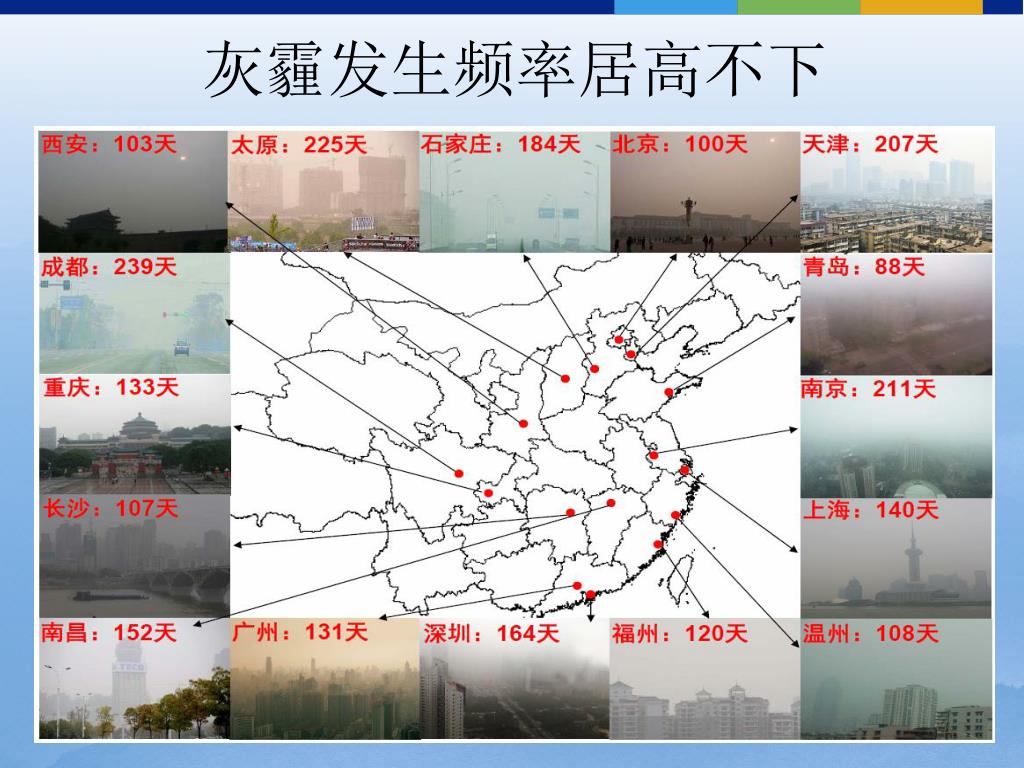The height and width of the screenshot is (768, 1024).
Task: Click the slide title 灰霾发生频率居高不下
Action: pos(513,69)
